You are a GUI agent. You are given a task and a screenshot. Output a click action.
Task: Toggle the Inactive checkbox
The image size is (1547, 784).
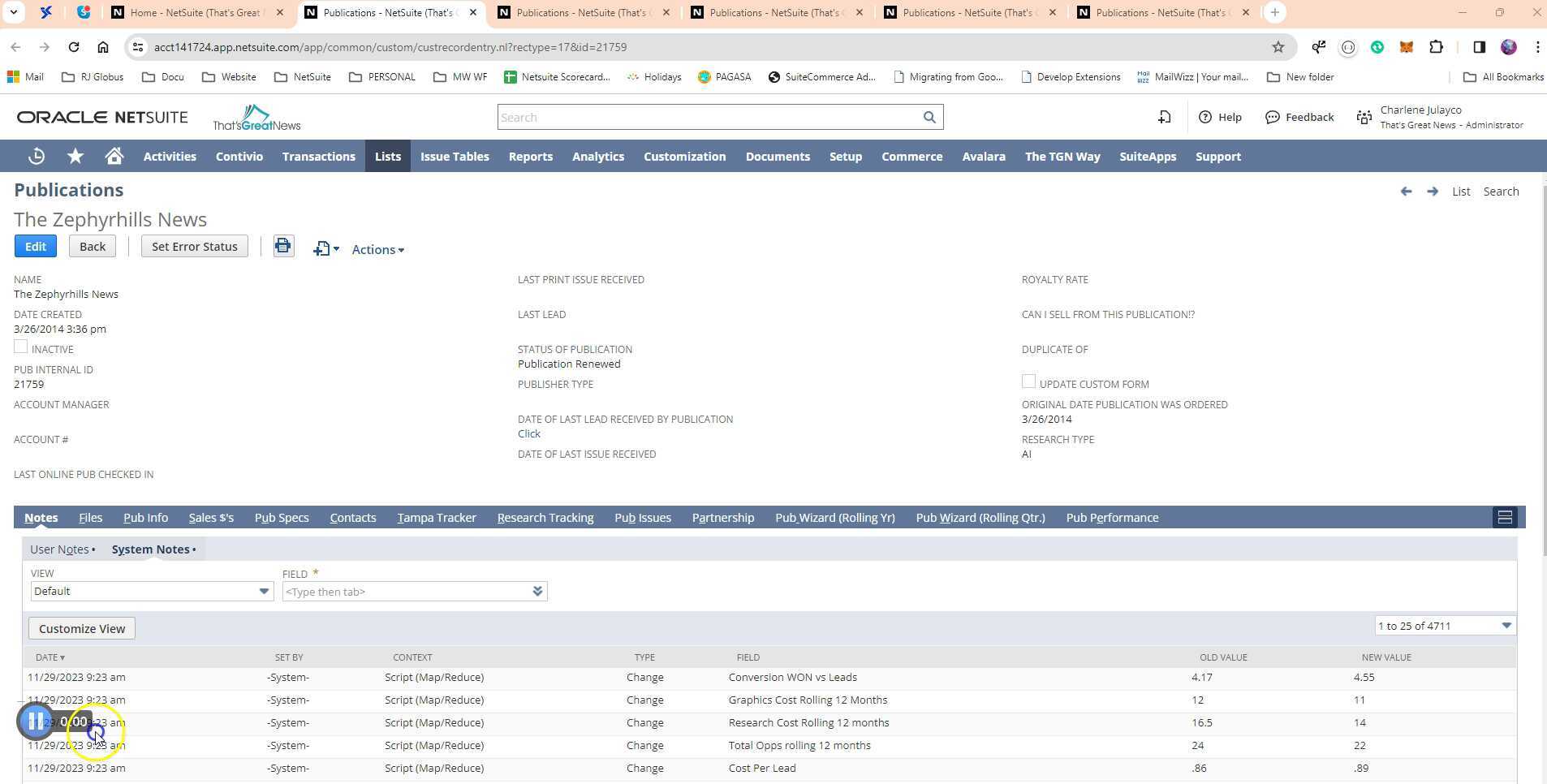(21, 347)
